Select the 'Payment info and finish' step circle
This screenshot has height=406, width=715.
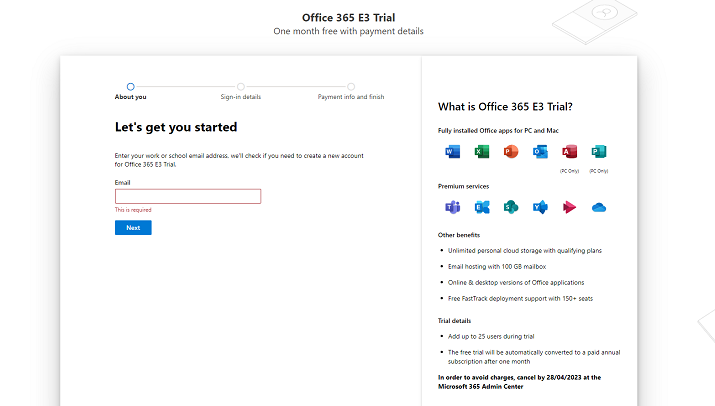351,87
